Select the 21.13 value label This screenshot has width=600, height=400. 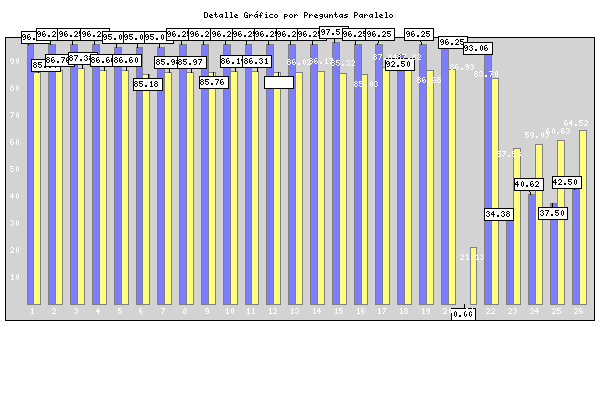472,257
